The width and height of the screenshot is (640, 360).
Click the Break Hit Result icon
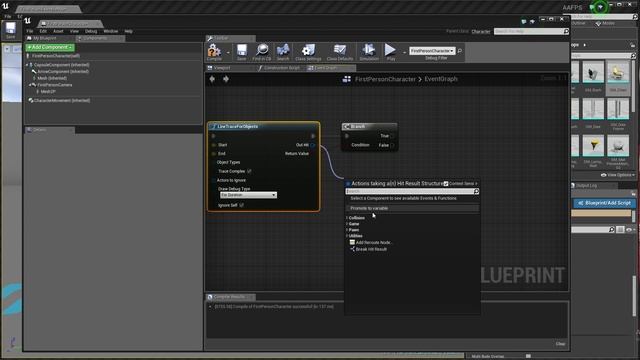(352, 249)
